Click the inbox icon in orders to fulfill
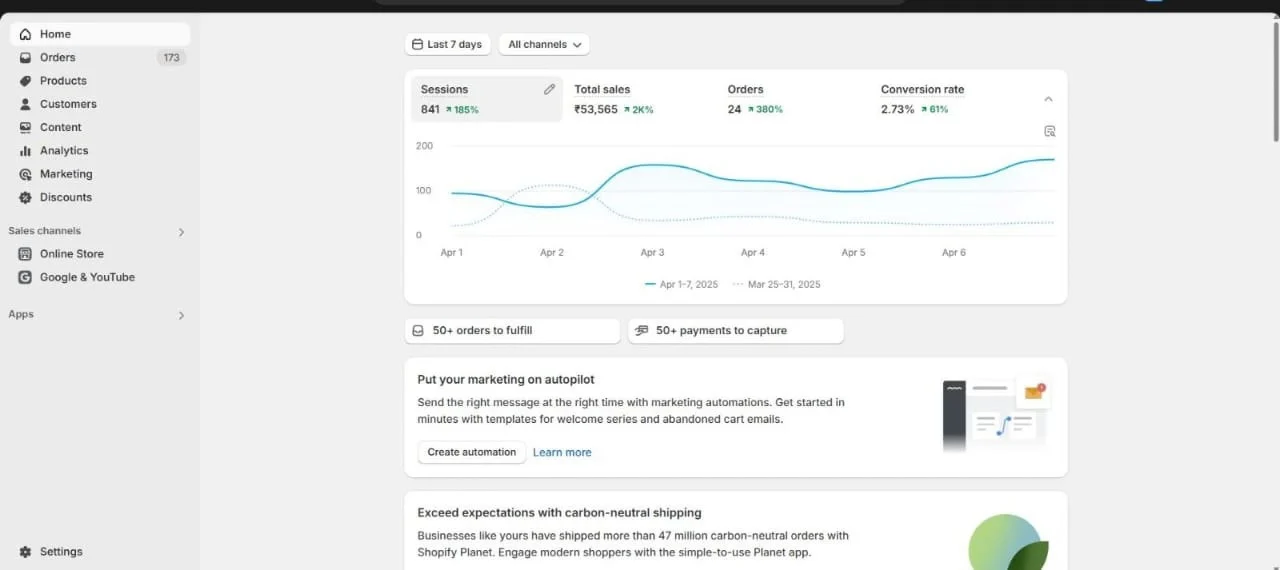The height and width of the screenshot is (570, 1280). (418, 331)
